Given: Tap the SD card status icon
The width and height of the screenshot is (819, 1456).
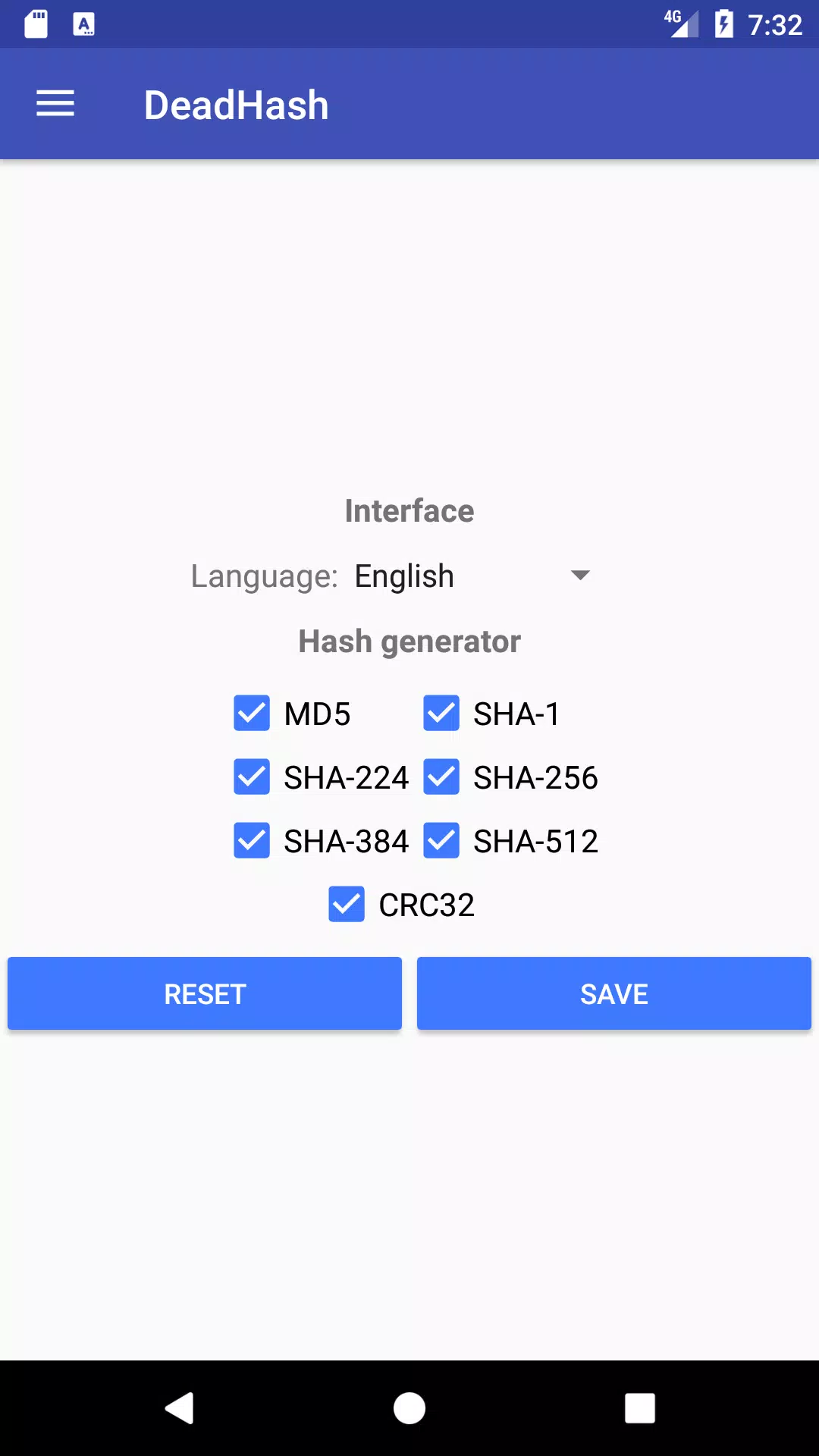Looking at the screenshot, I should (x=36, y=24).
